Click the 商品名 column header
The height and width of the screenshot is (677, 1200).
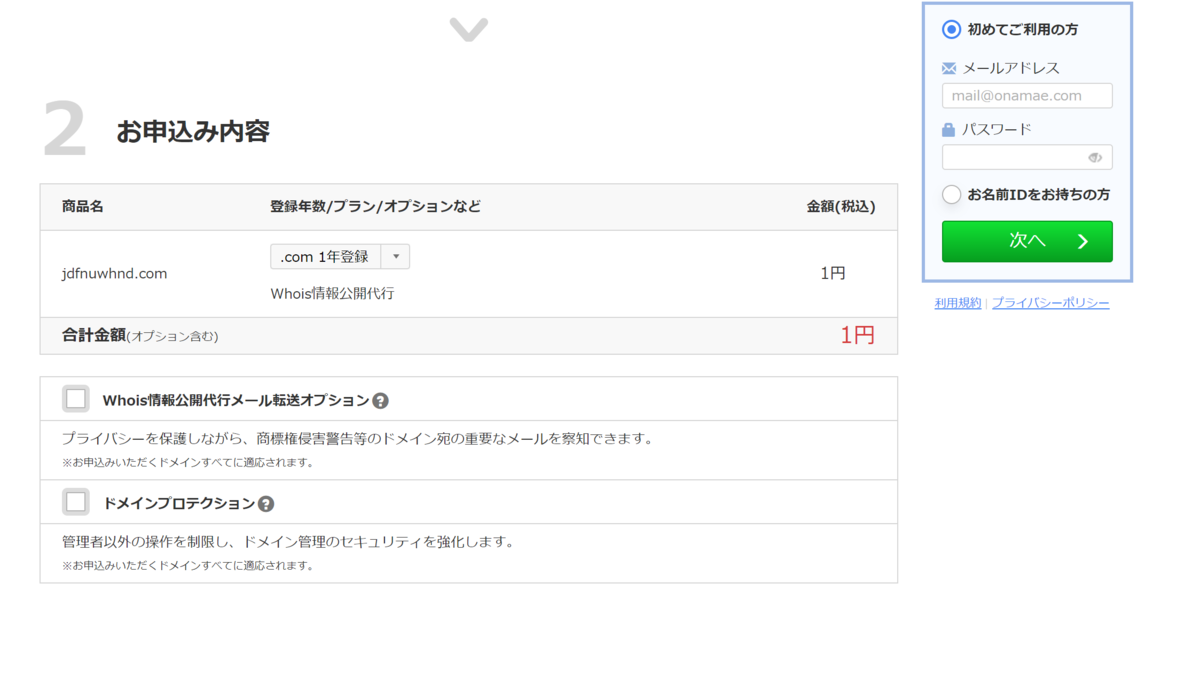[x=82, y=207]
